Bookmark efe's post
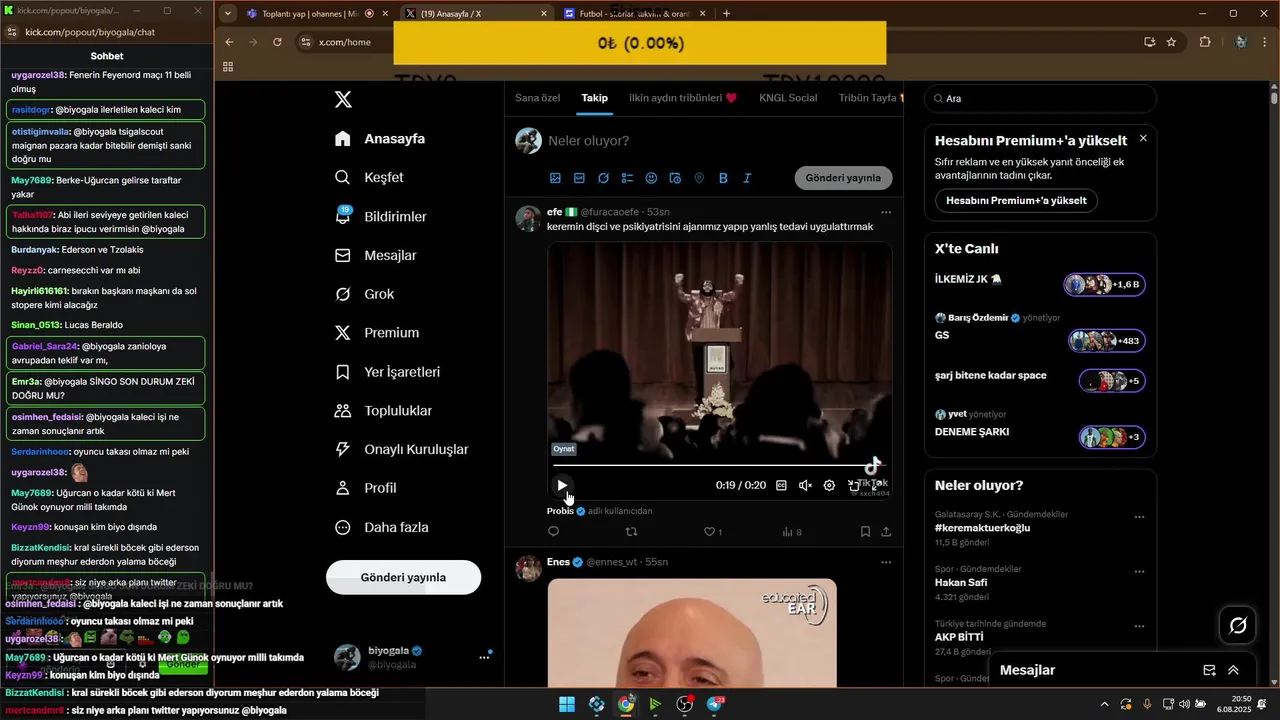 (865, 532)
